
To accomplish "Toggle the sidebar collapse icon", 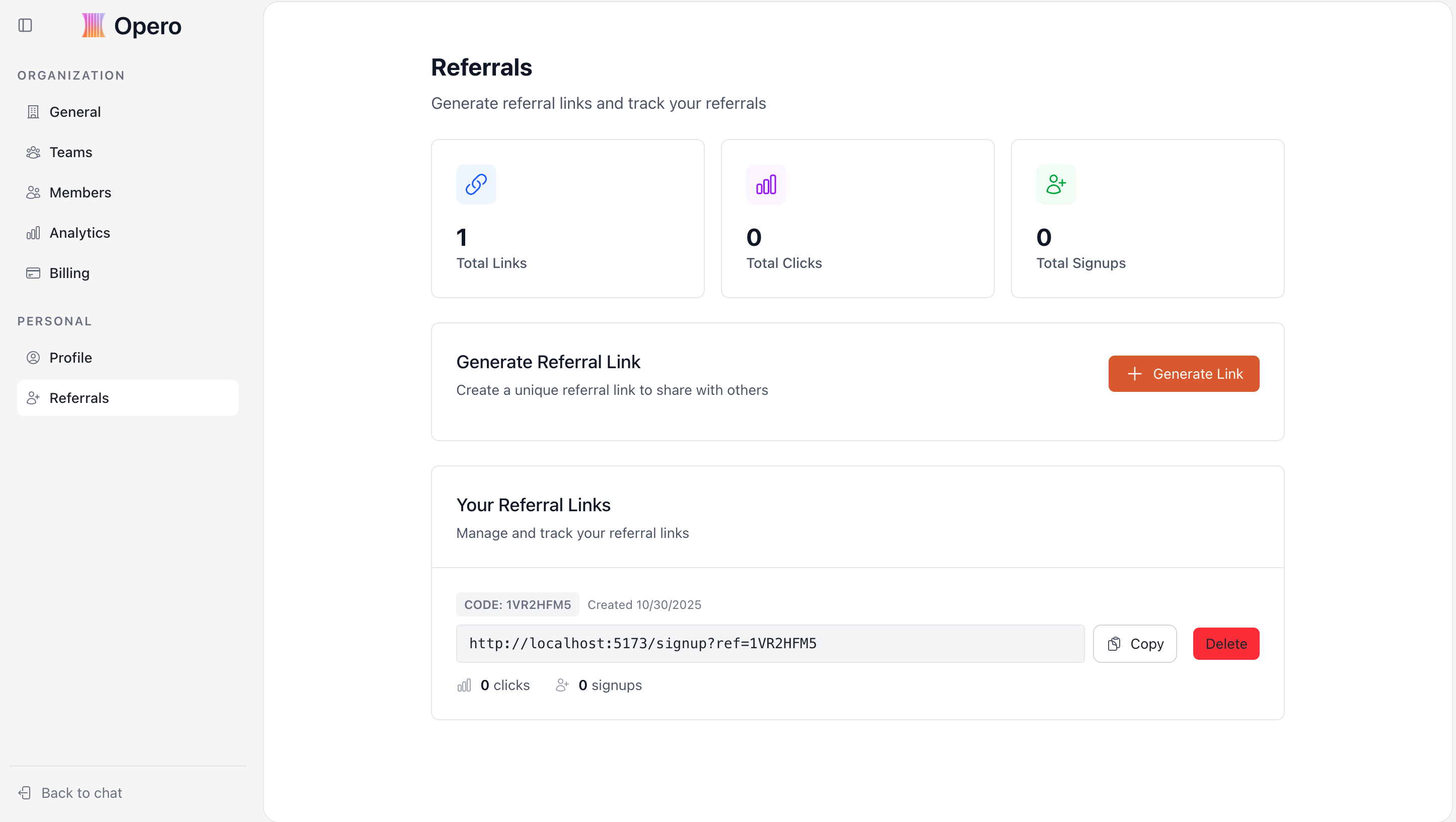I will click(25, 26).
